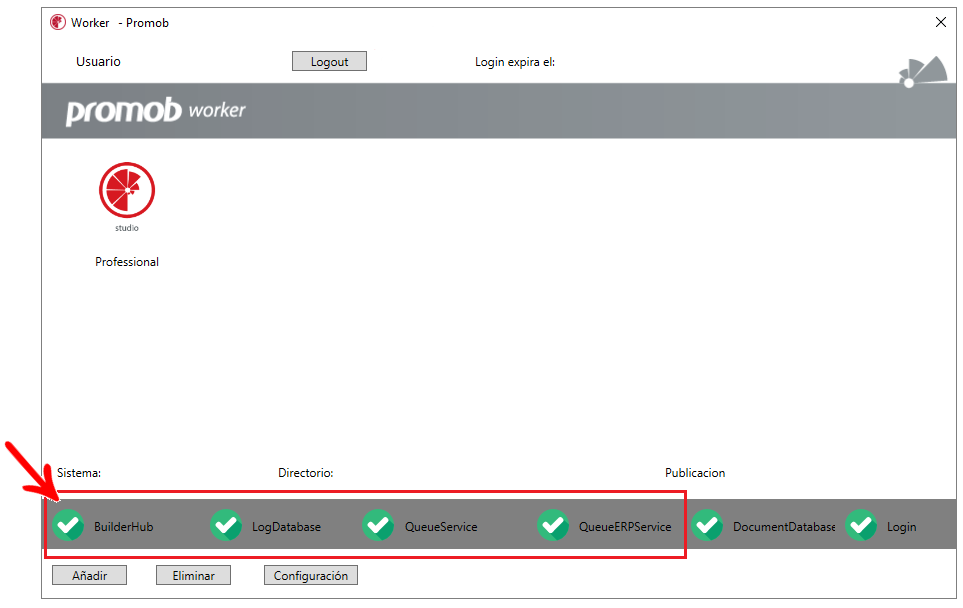Click the Eliminar button

(x=193, y=575)
